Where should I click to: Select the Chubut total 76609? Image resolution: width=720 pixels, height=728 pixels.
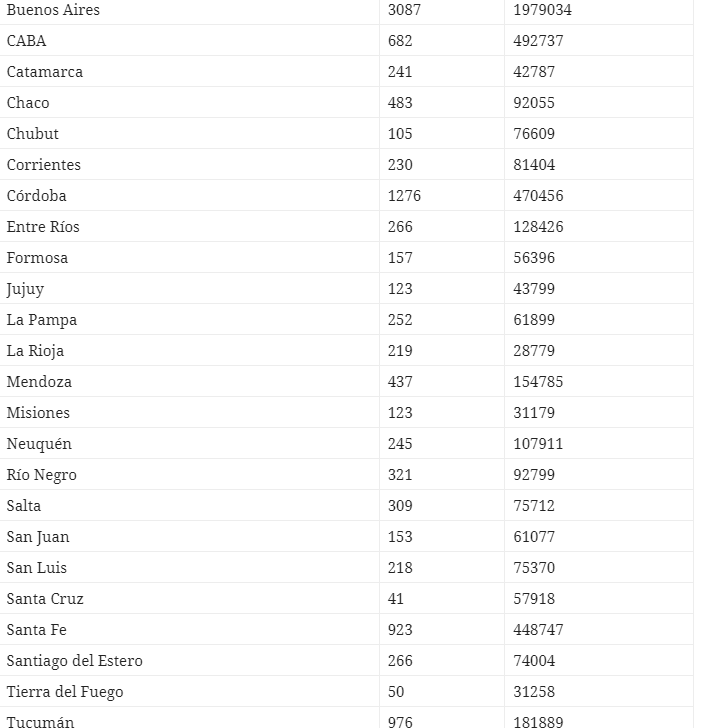534,134
